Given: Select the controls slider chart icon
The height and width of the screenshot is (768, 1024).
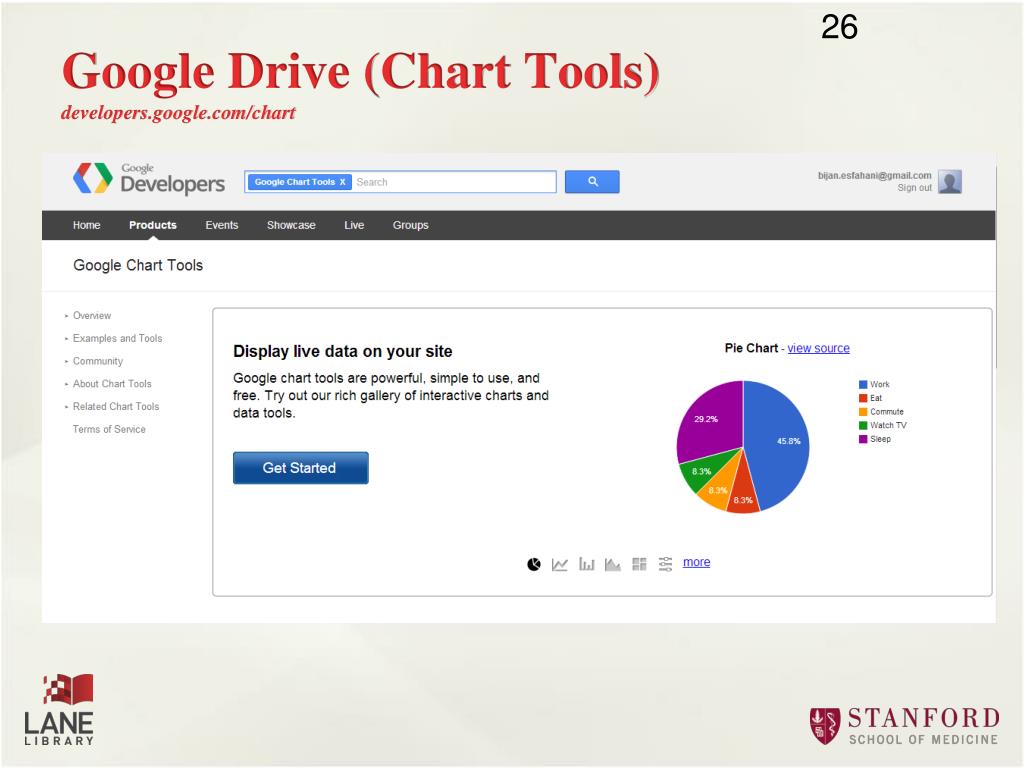Looking at the screenshot, I should tap(665, 564).
